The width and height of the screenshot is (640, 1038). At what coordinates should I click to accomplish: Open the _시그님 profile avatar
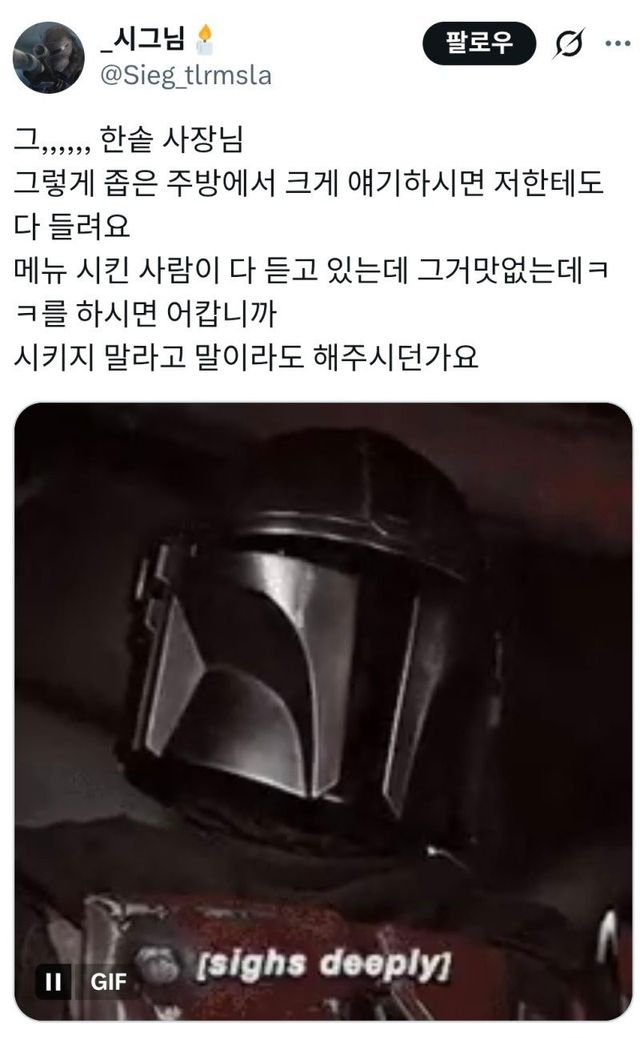pos(48,58)
